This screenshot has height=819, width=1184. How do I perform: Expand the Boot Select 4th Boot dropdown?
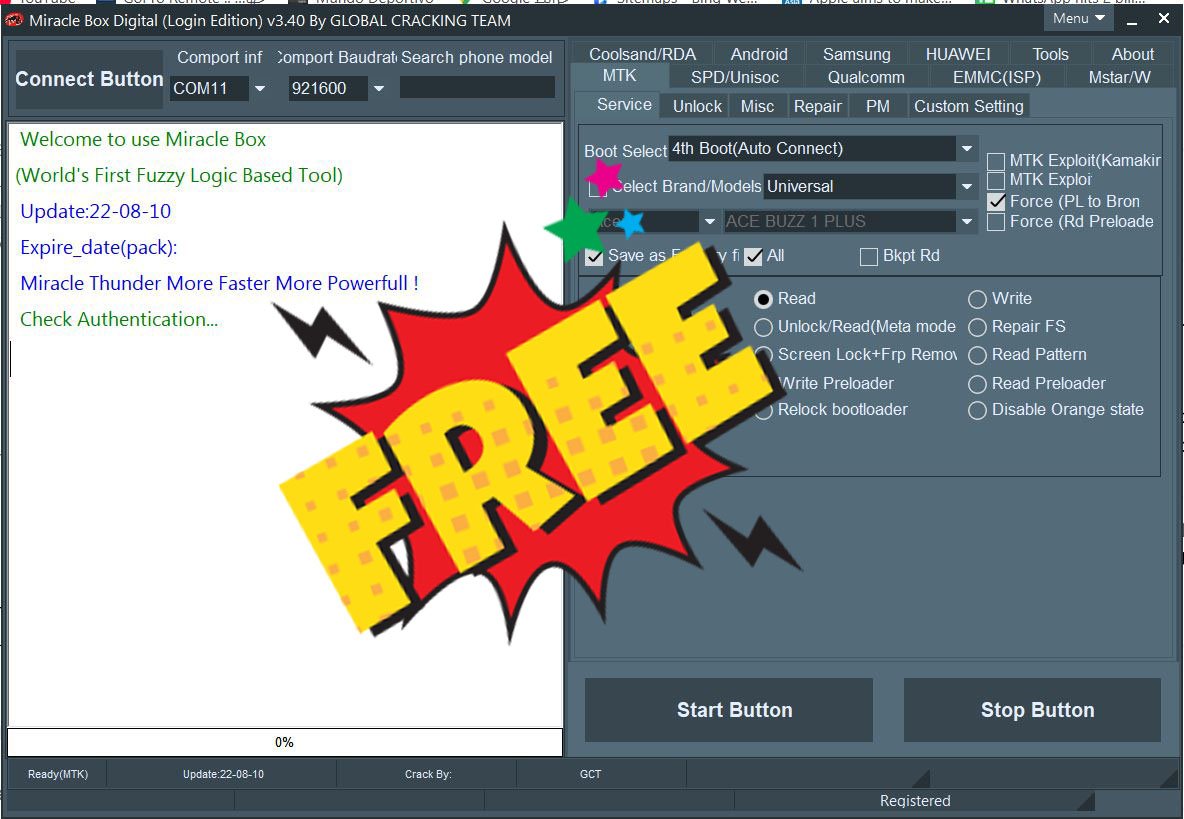pyautogui.click(x=967, y=149)
